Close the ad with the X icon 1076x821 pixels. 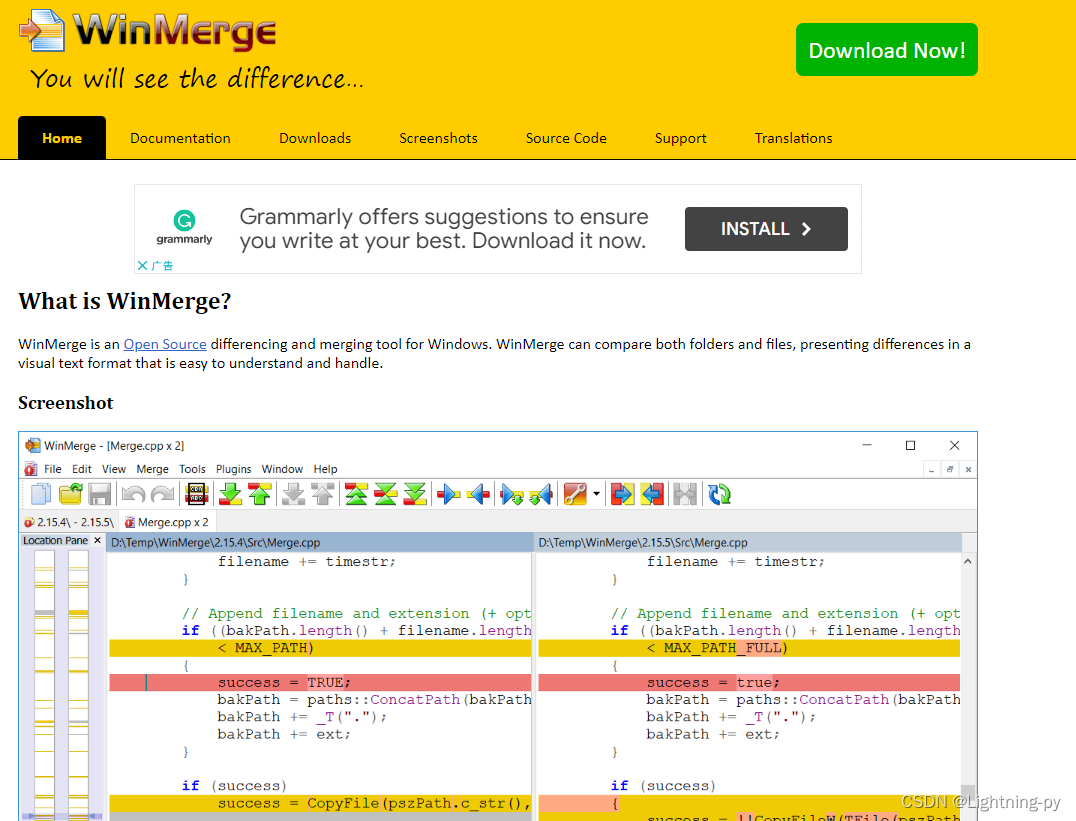143,265
